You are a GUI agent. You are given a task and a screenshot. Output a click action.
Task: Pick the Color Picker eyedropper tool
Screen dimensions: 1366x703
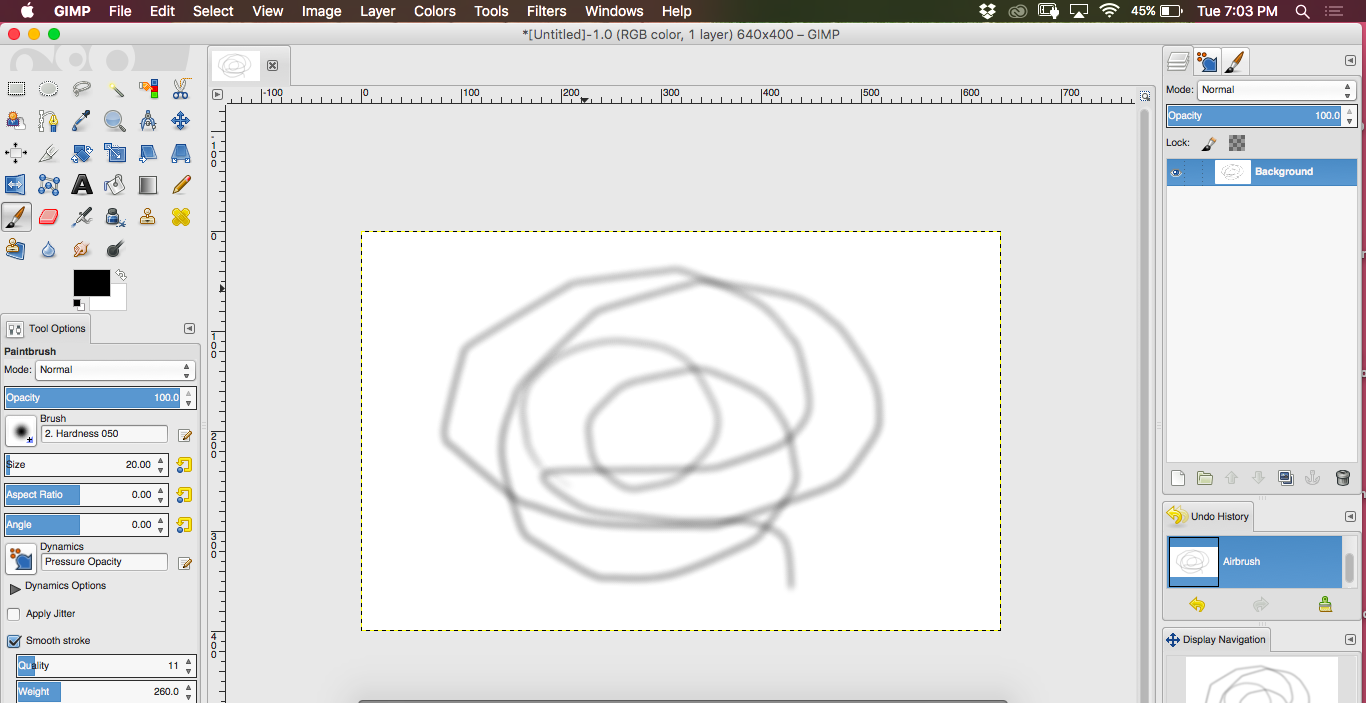82,121
